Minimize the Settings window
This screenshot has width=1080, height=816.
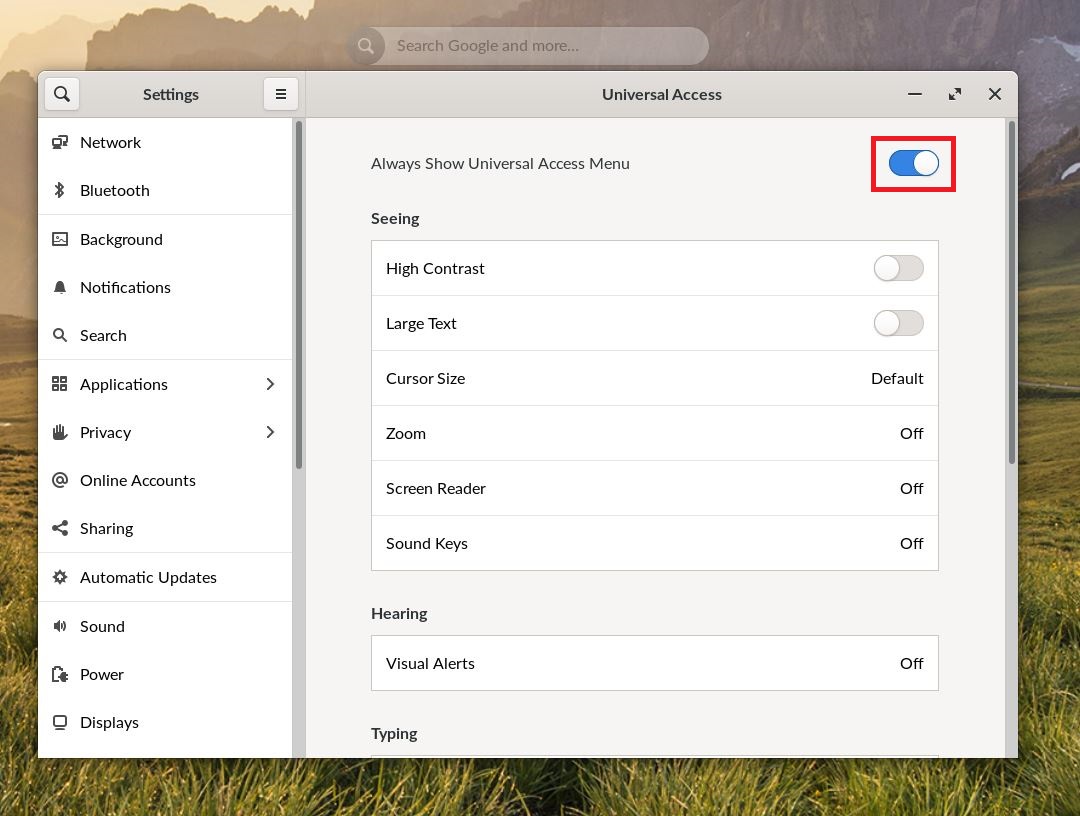(915, 94)
